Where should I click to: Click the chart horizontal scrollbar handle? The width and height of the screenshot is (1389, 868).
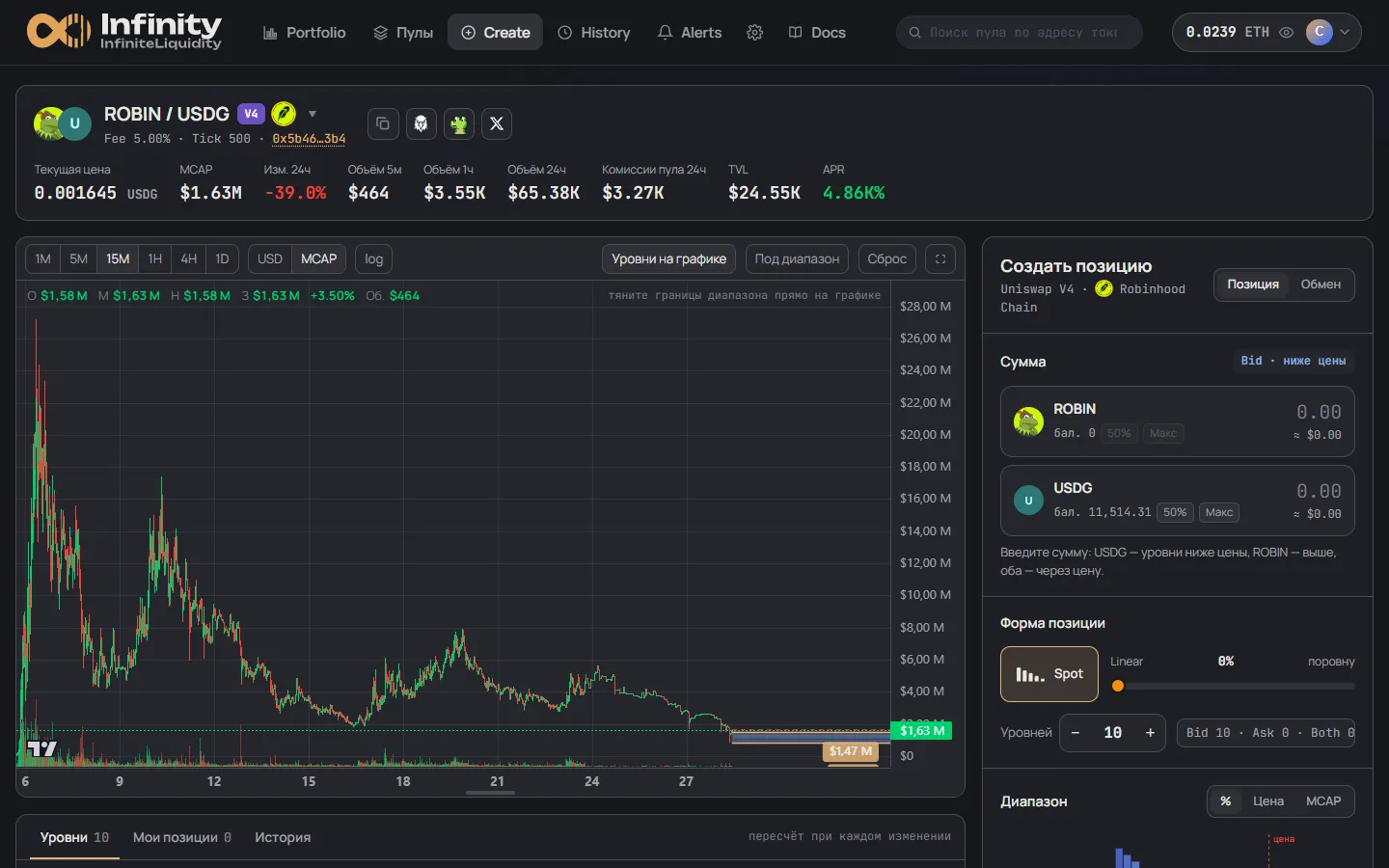(490, 793)
